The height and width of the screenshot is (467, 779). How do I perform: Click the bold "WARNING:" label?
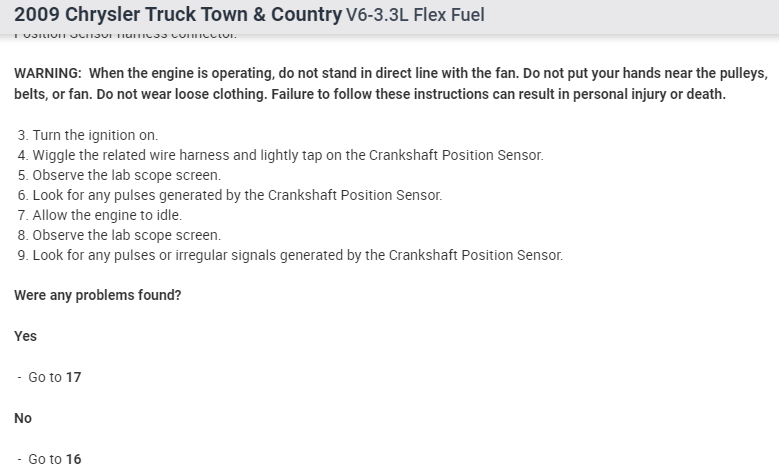[47, 74]
